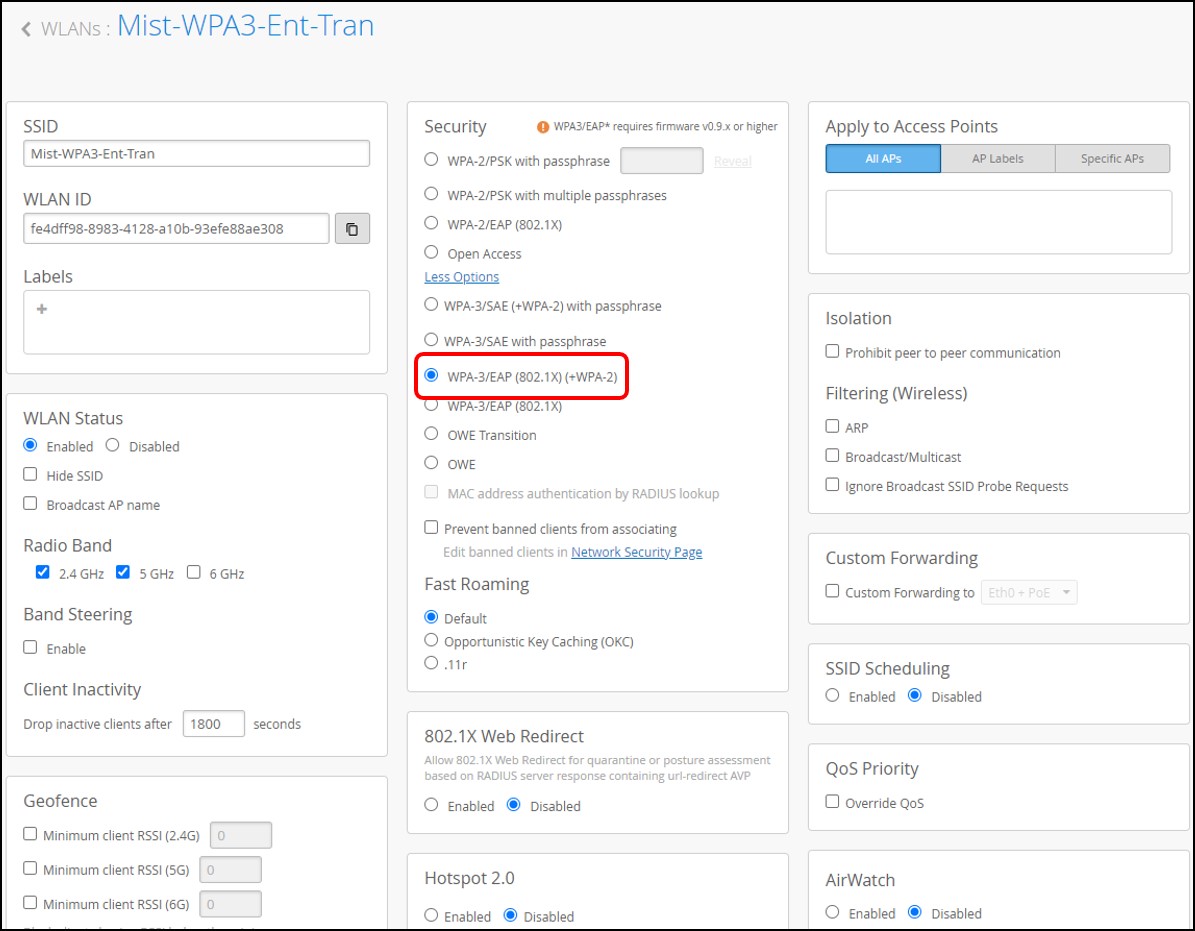Check the Hide SSID option
Viewport: 1195px width, 931px height.
pyautogui.click(x=30, y=474)
